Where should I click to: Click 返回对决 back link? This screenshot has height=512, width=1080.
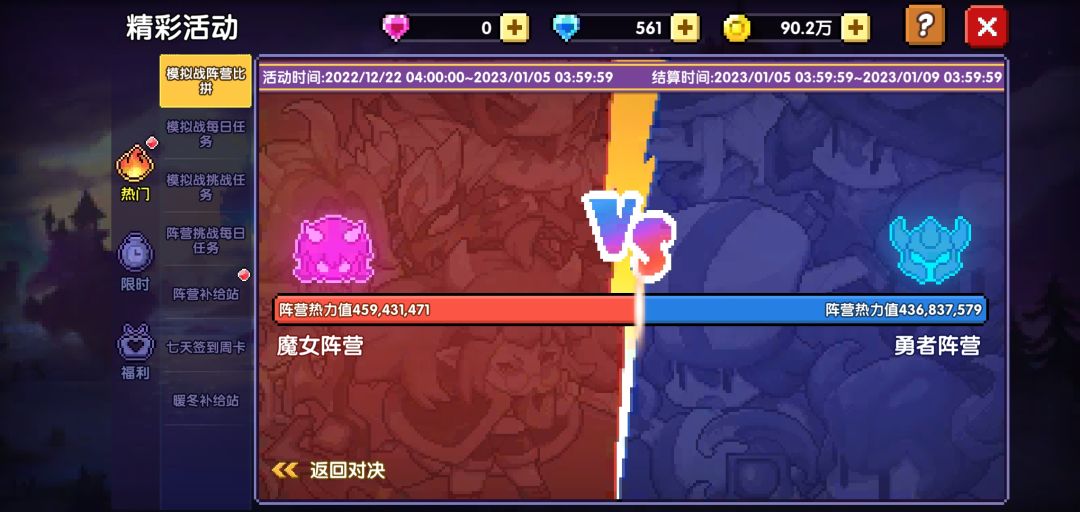click(x=329, y=471)
